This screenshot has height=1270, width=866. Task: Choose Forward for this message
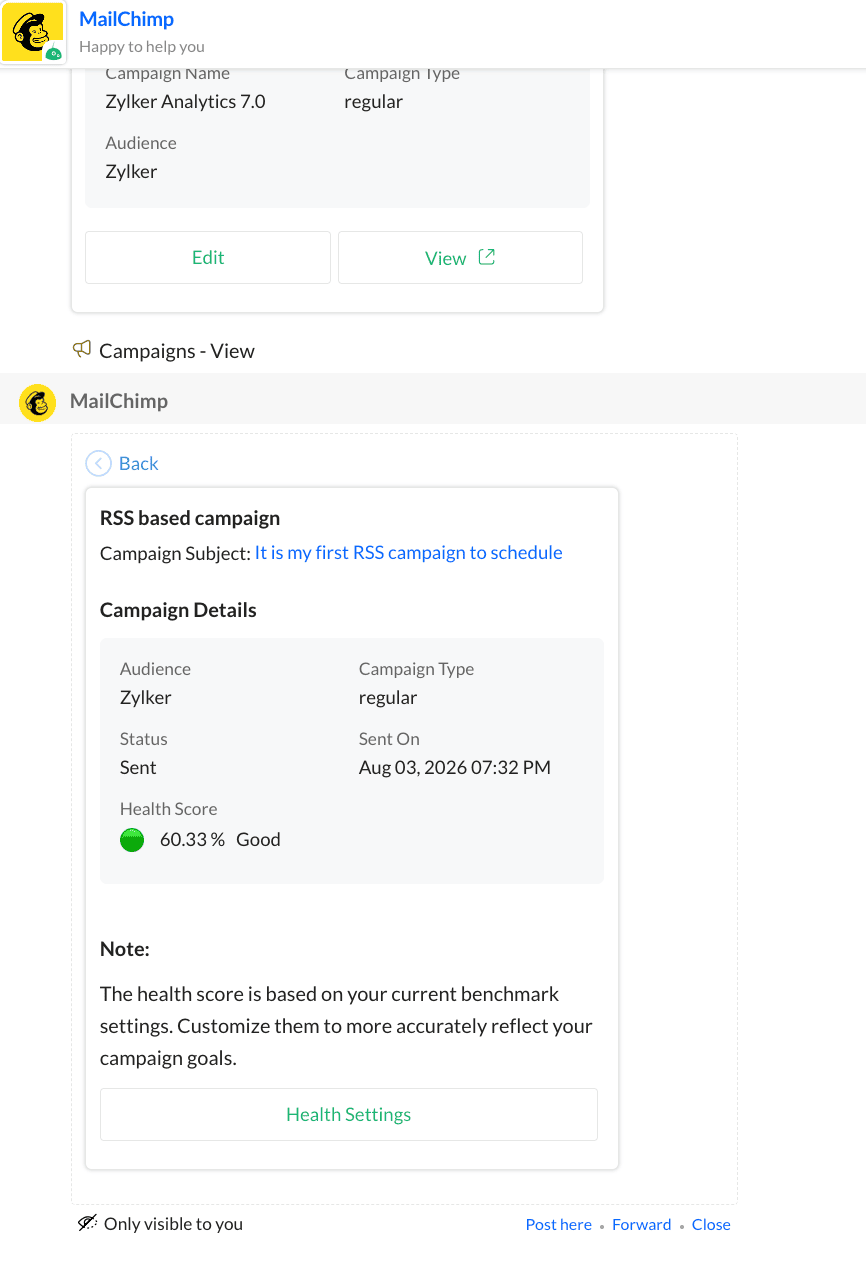642,1224
